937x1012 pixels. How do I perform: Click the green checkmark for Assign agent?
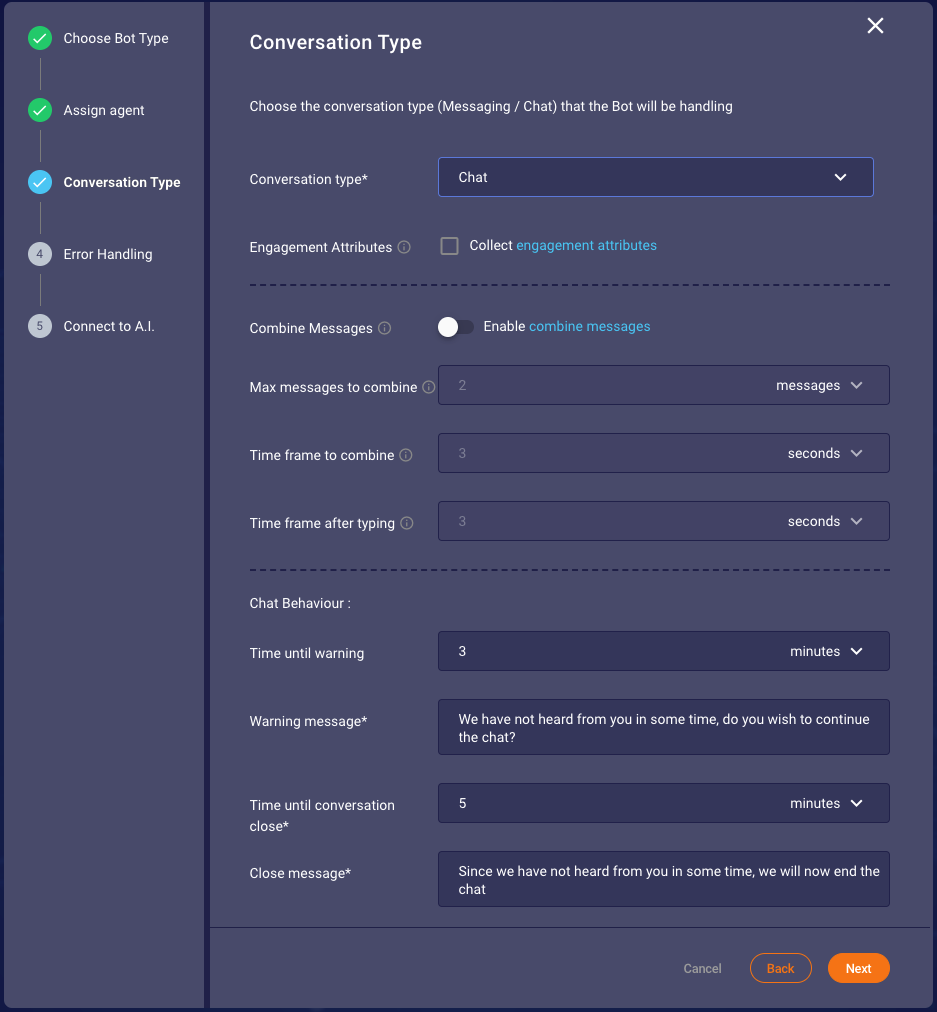[40, 110]
